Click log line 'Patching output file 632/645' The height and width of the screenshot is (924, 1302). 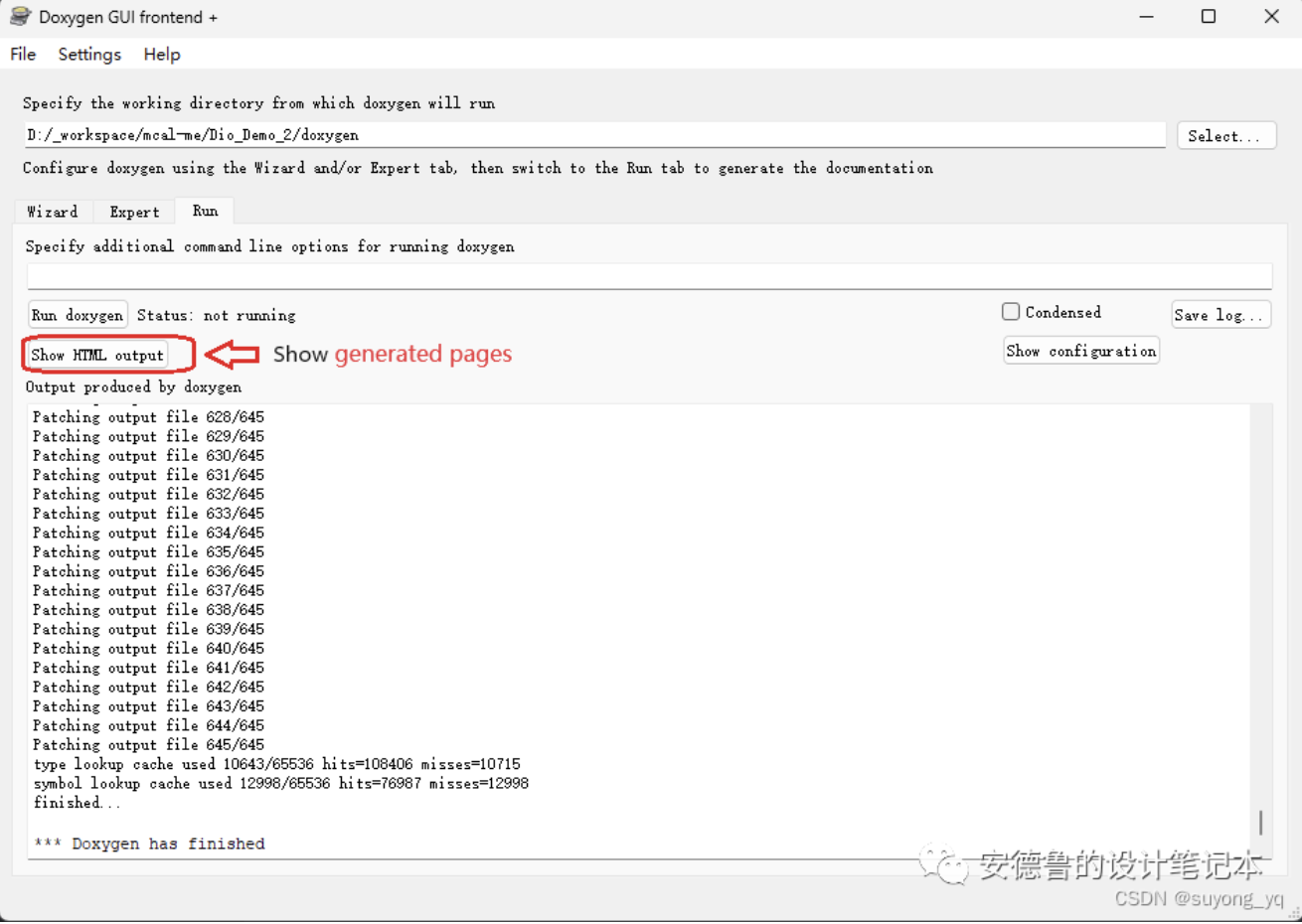pos(148,495)
